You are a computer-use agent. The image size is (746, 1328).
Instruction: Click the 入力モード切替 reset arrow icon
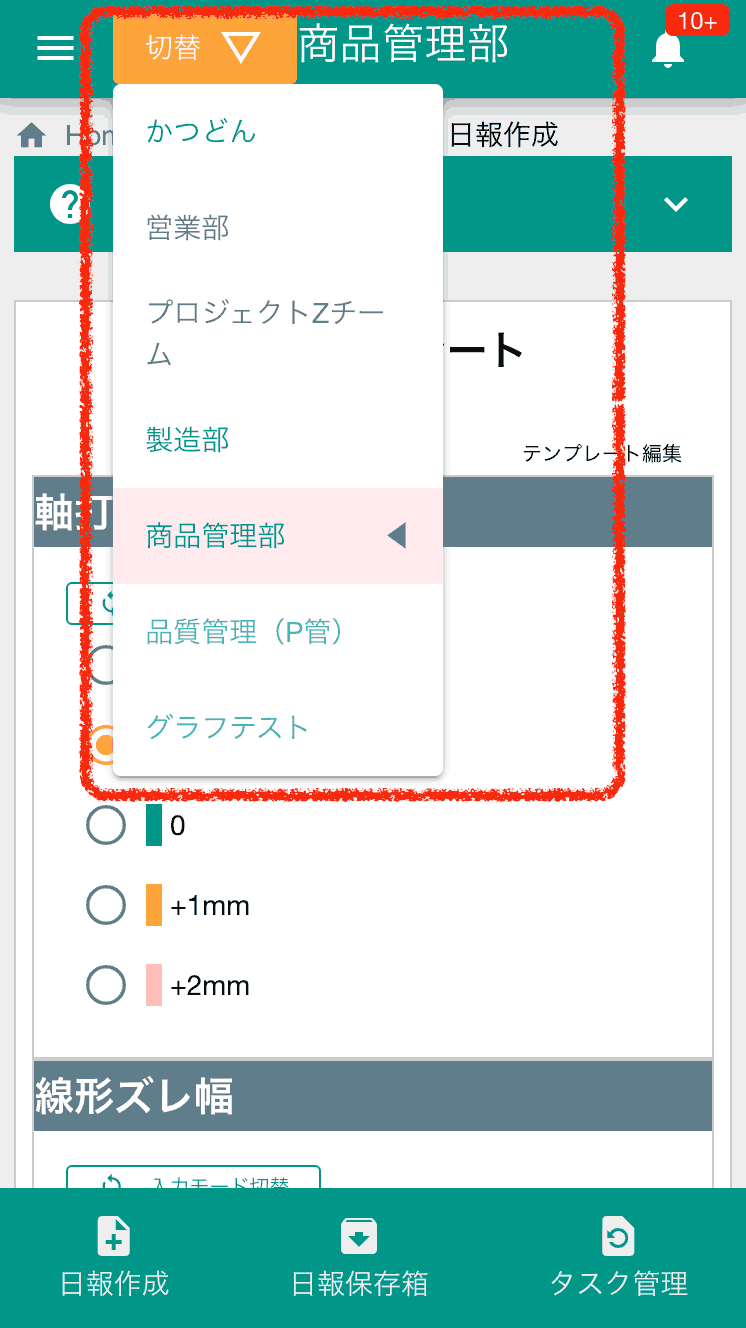112,1182
